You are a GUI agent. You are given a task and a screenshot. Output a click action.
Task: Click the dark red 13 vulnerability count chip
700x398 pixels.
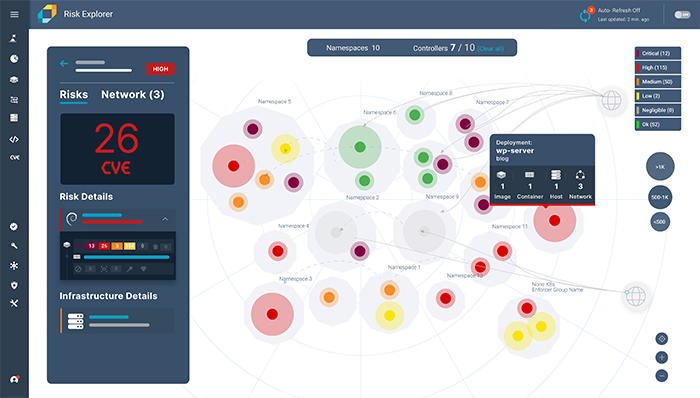tap(91, 246)
